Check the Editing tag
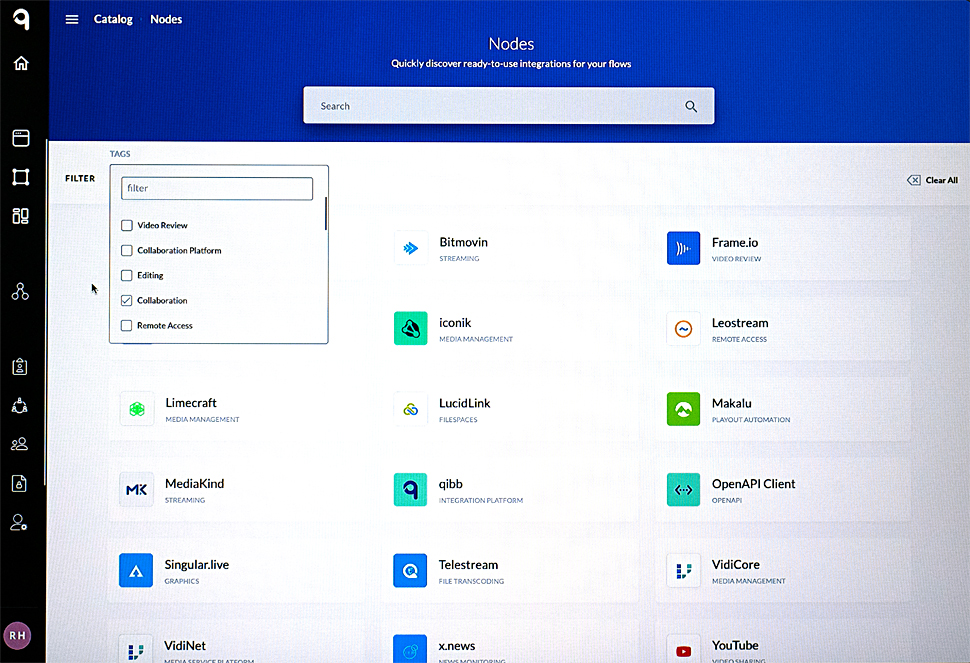This screenshot has width=970, height=663. (x=127, y=275)
